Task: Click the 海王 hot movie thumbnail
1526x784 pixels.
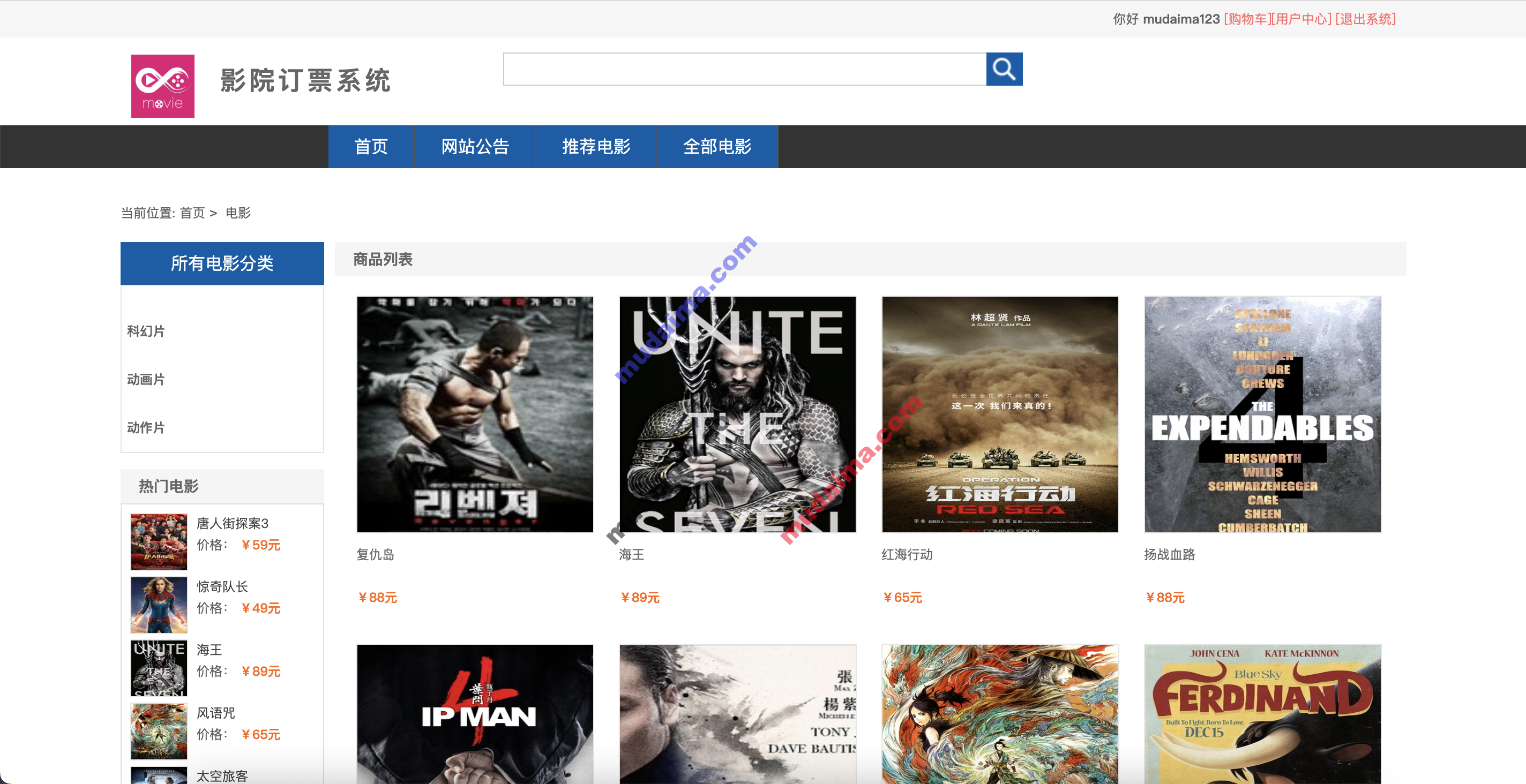Action: (x=159, y=668)
